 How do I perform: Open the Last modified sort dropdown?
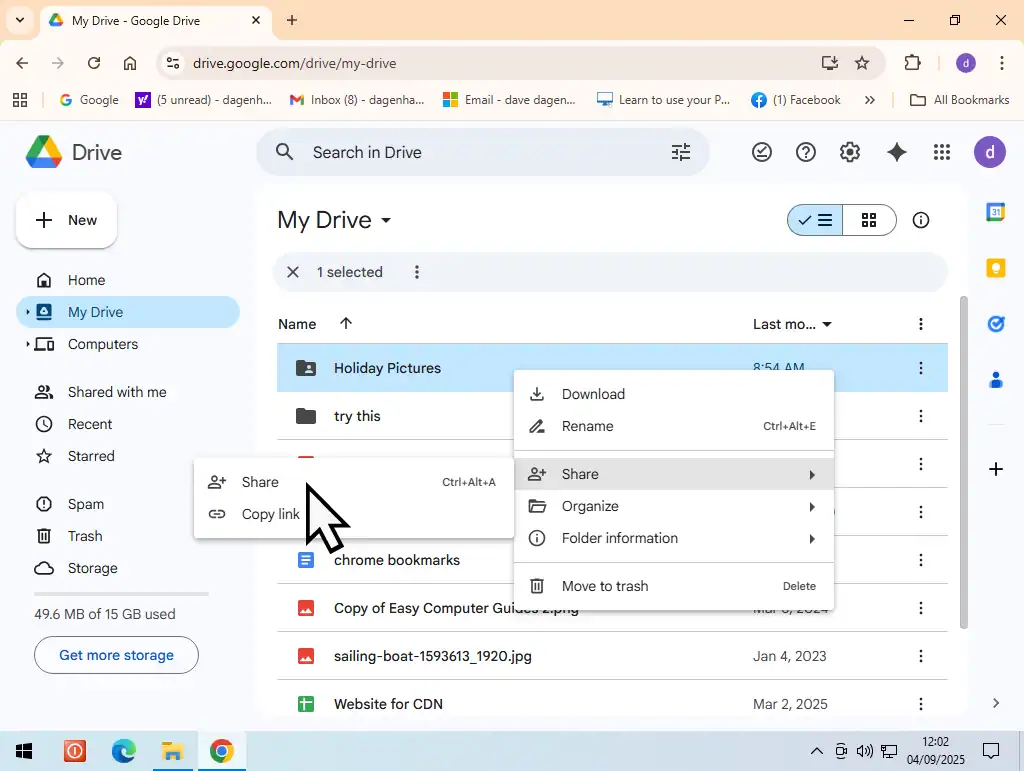(x=793, y=324)
